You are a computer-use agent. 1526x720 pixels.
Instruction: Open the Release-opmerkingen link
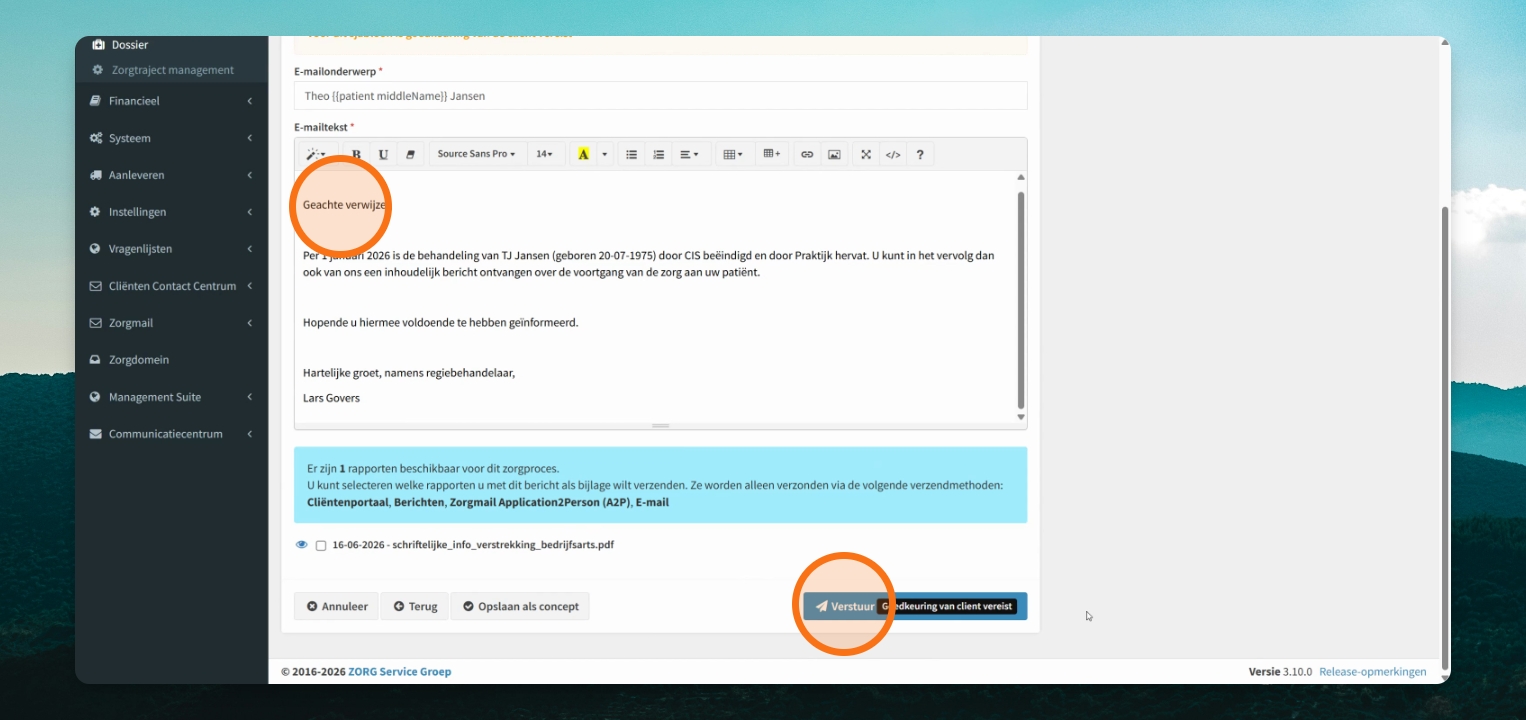pos(1373,672)
